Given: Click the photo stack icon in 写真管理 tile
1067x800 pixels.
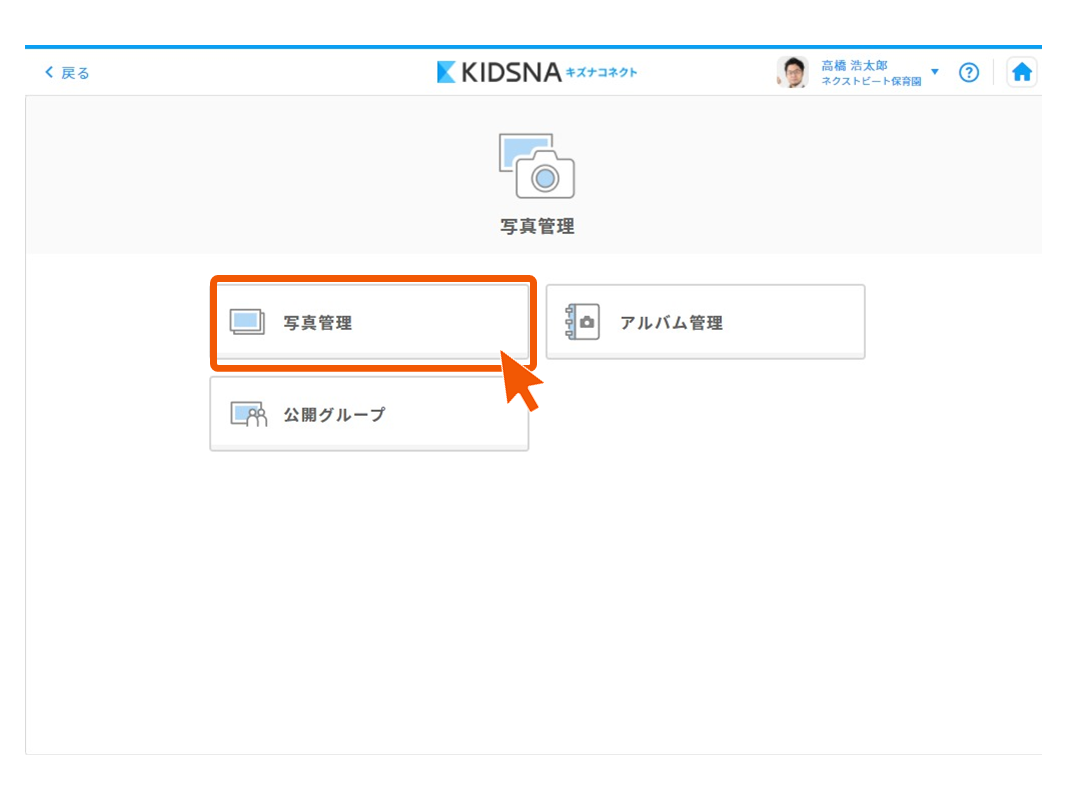Looking at the screenshot, I should point(247,322).
